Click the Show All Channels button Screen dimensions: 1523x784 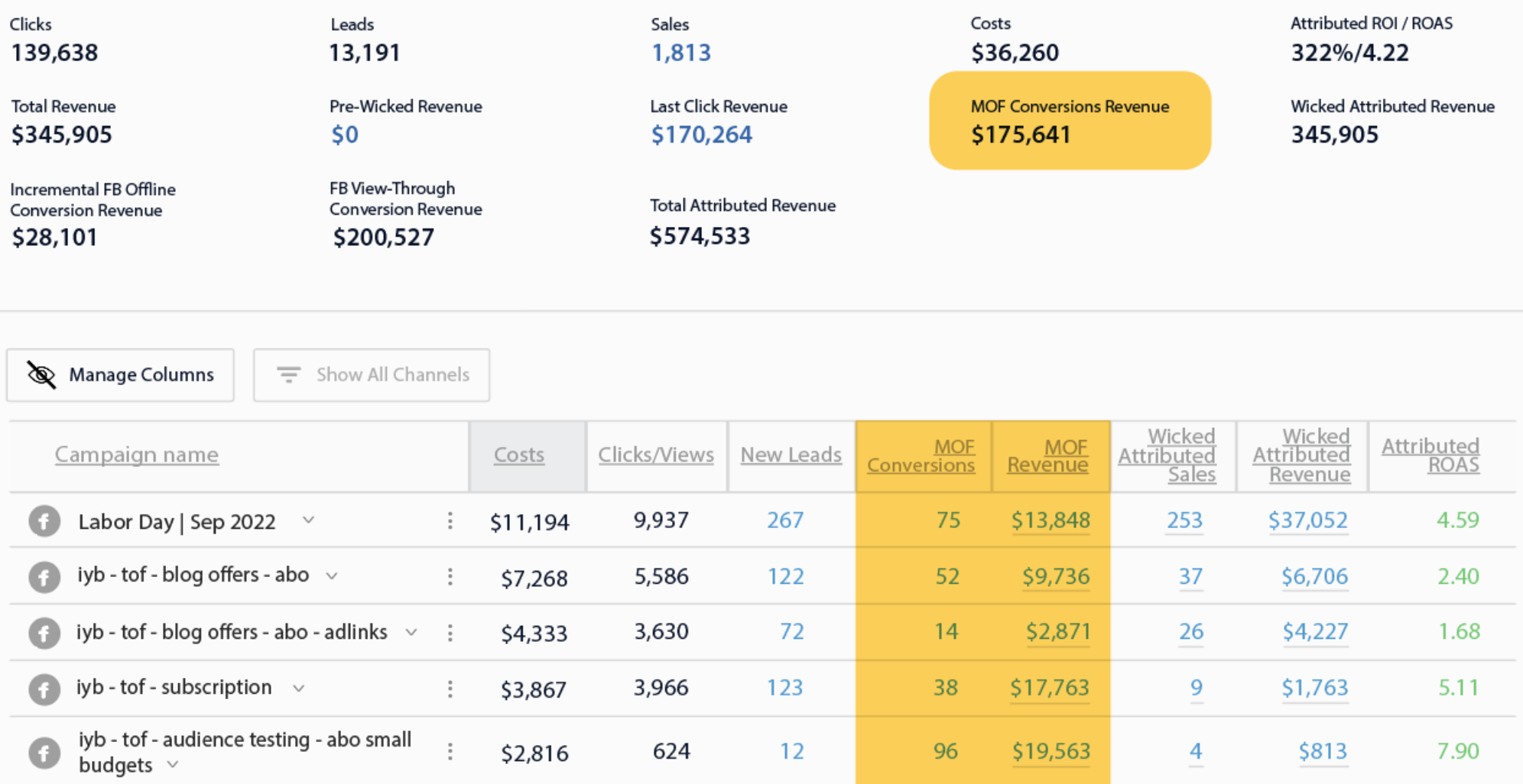[x=372, y=375]
